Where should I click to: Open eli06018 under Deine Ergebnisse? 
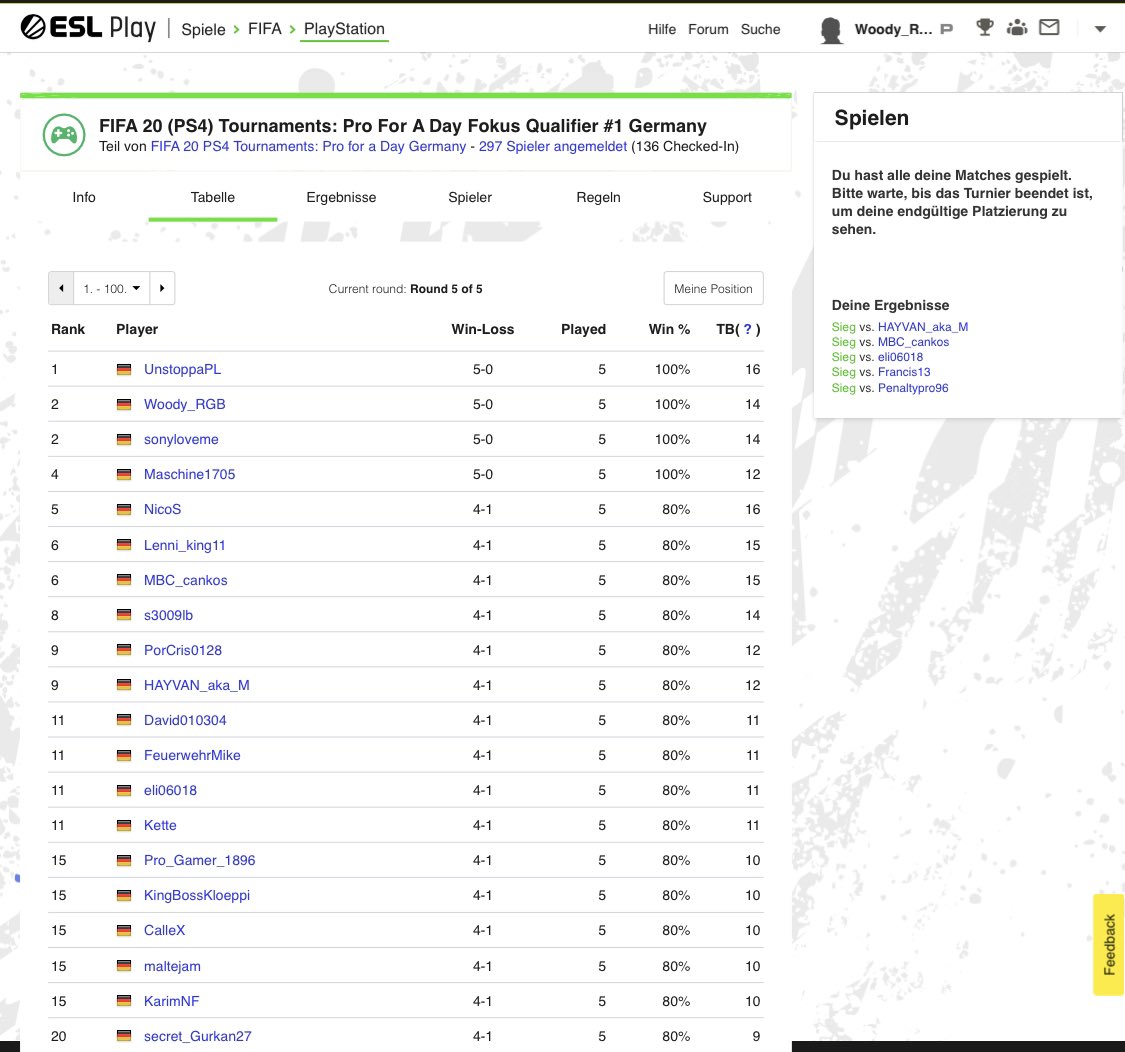point(900,357)
